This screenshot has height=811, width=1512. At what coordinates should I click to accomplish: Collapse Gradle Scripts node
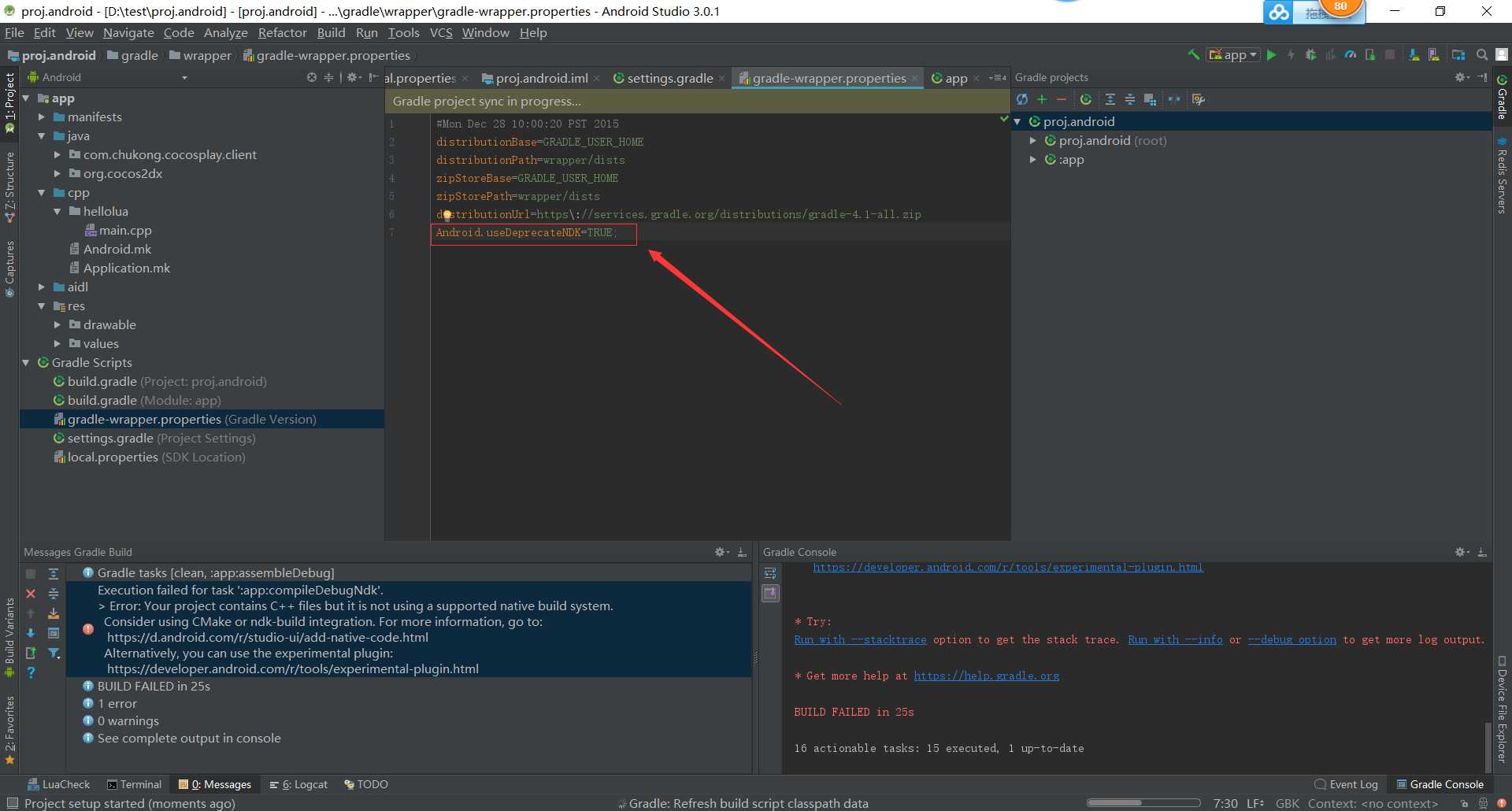26,363
